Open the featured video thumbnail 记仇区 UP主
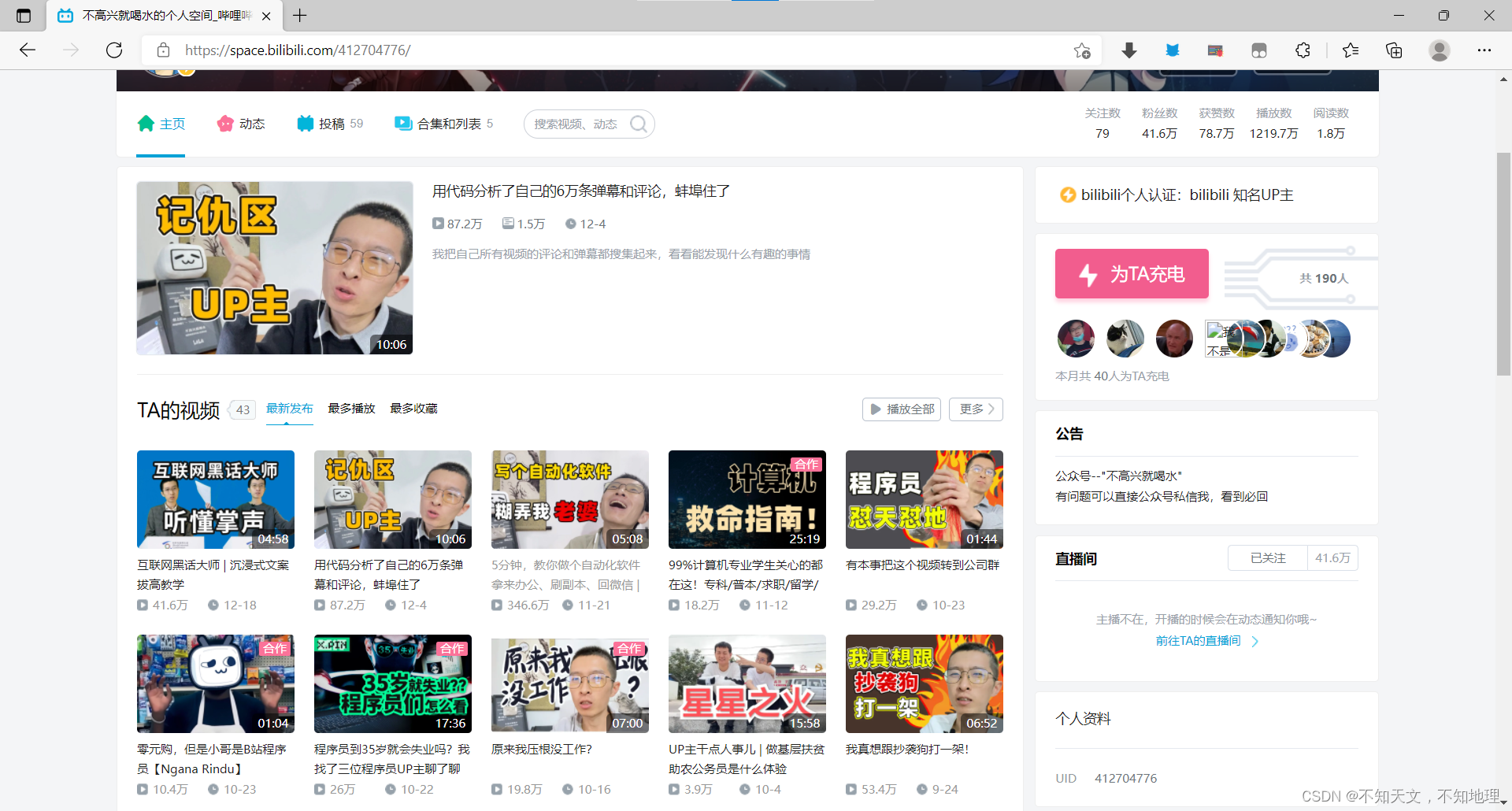Viewport: 1512px width, 811px height. coord(275,268)
